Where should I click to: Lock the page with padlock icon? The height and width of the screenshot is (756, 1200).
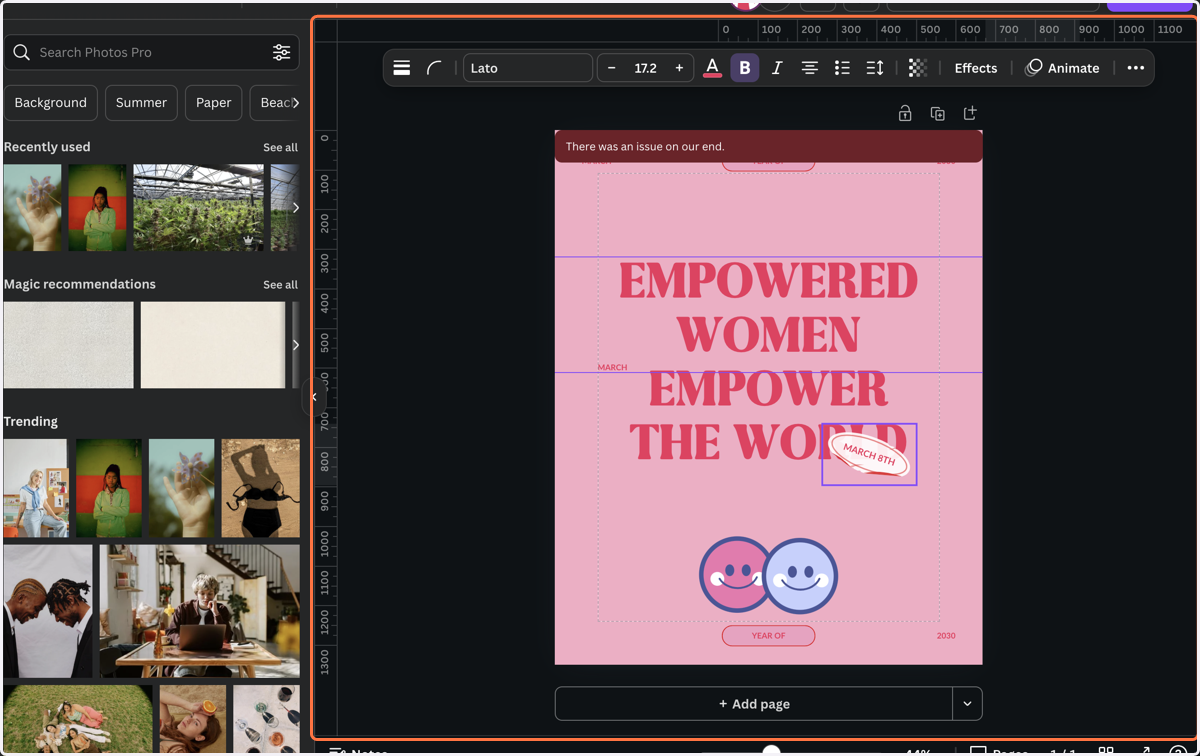pos(905,113)
